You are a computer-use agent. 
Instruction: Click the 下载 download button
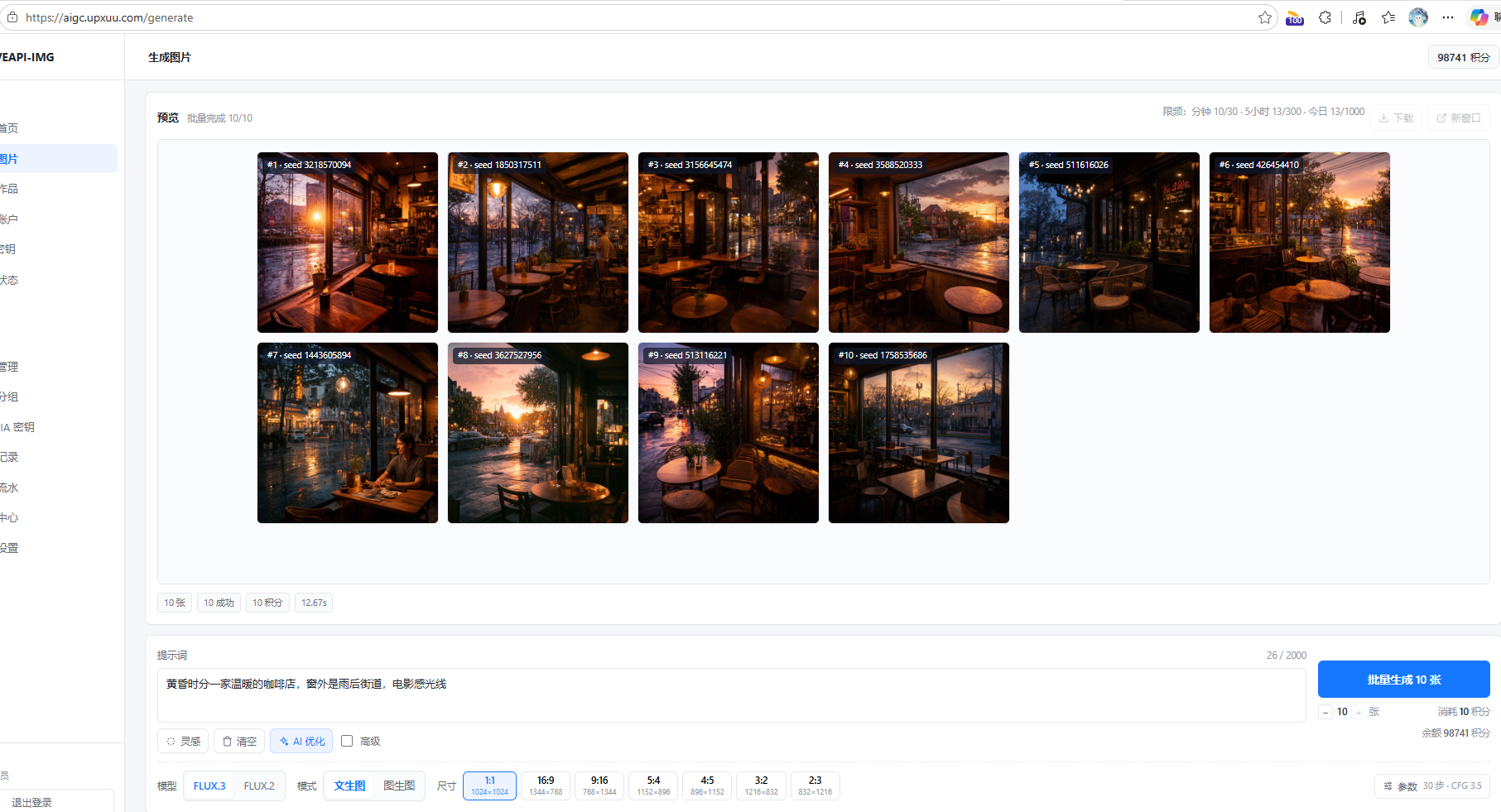coord(1396,118)
